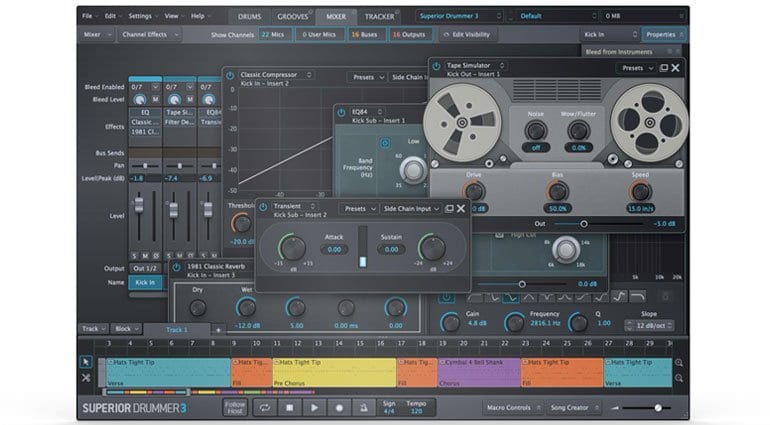Switch to the TRACKER tab

(x=379, y=17)
